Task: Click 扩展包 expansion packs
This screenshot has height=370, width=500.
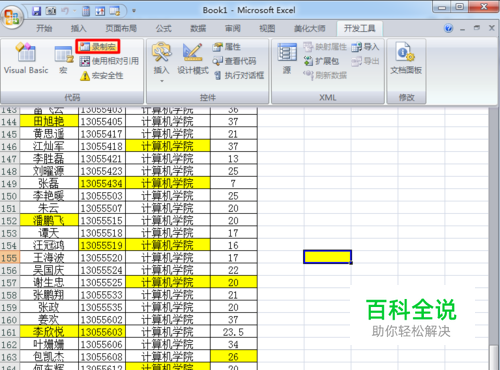Action: [321, 61]
